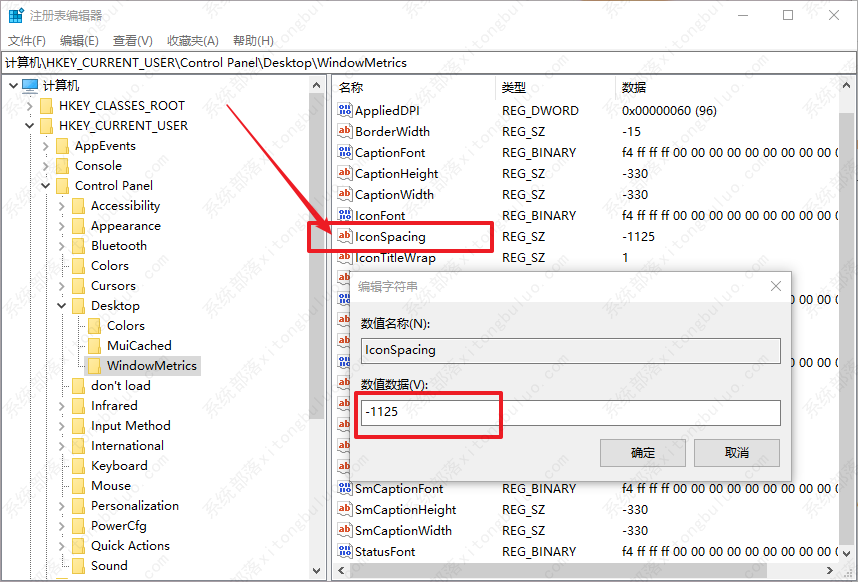
Task: Click the AppliedDPI DWORD value icon
Action: coord(346,111)
